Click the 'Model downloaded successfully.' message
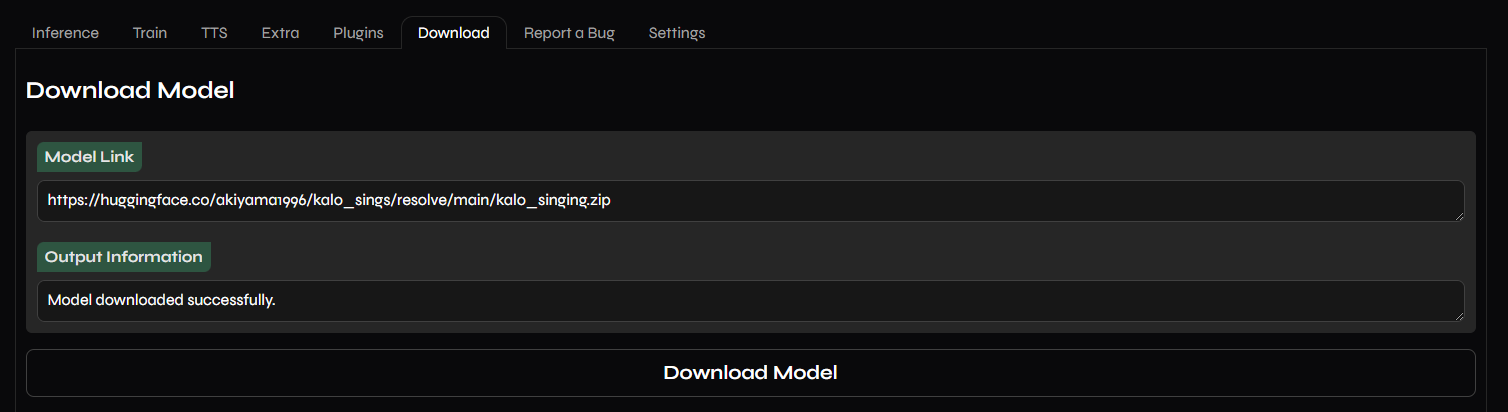1508x412 pixels. click(x=161, y=300)
